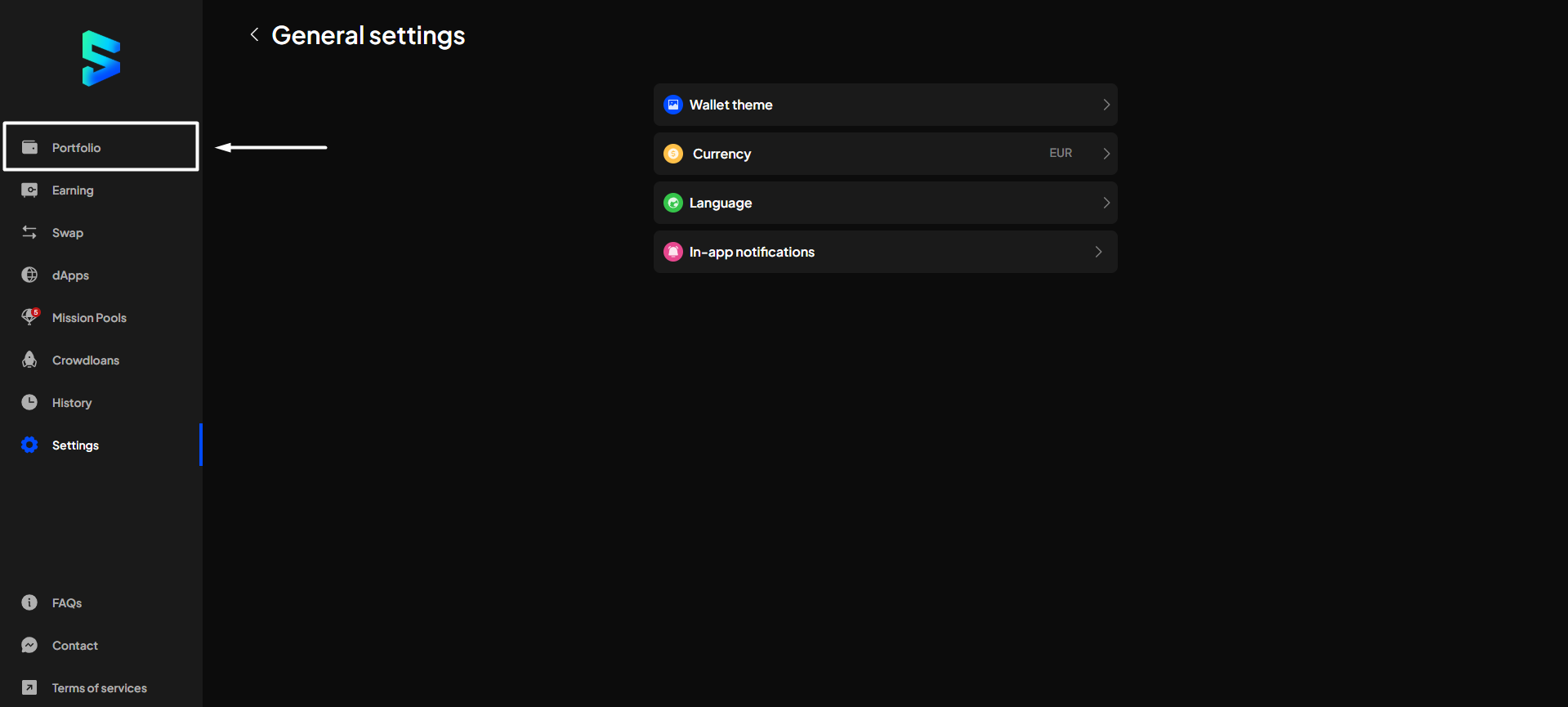
Task: Click the History clock icon
Action: coord(29,402)
